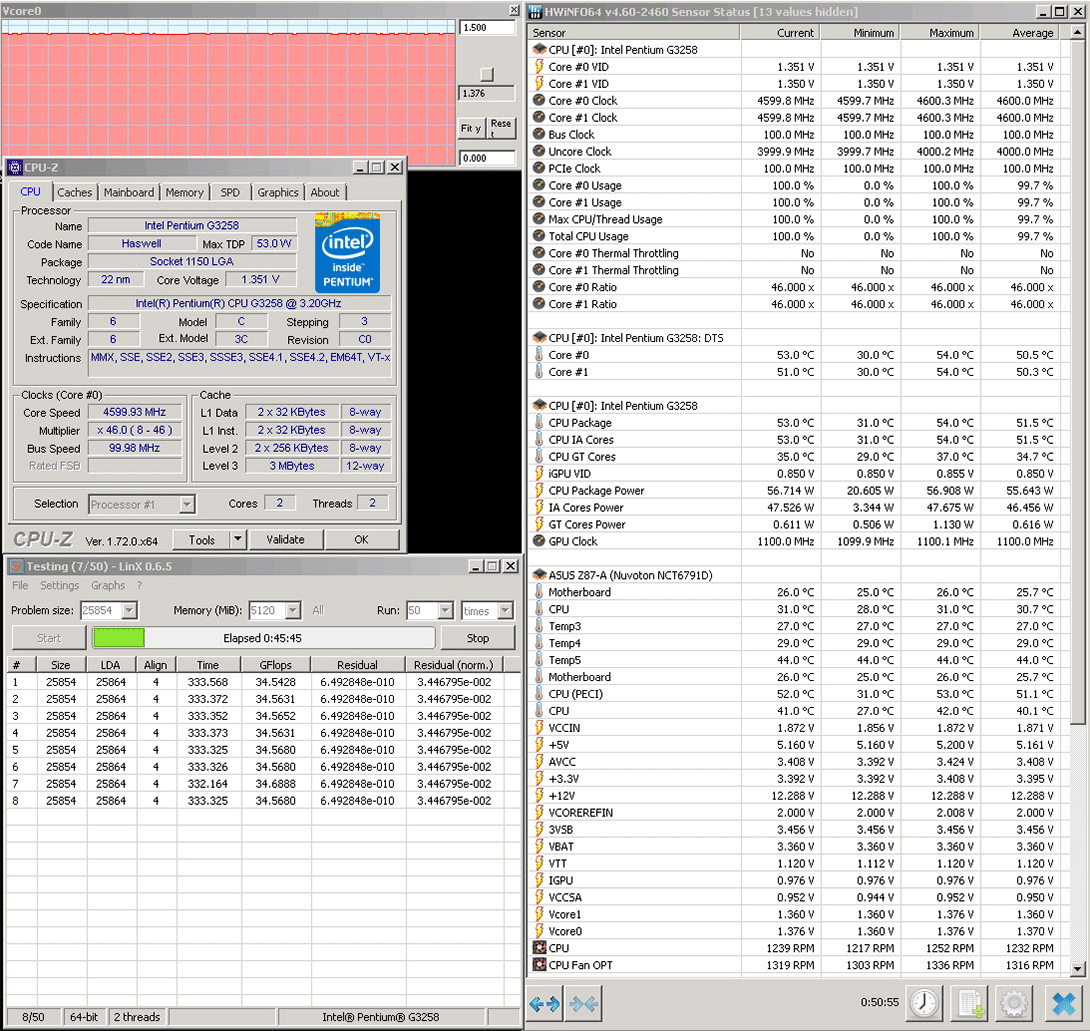This screenshot has height=1031, width=1090.
Task: Click the 0.000 min value field in Vcore0
Action: pyautogui.click(x=487, y=158)
